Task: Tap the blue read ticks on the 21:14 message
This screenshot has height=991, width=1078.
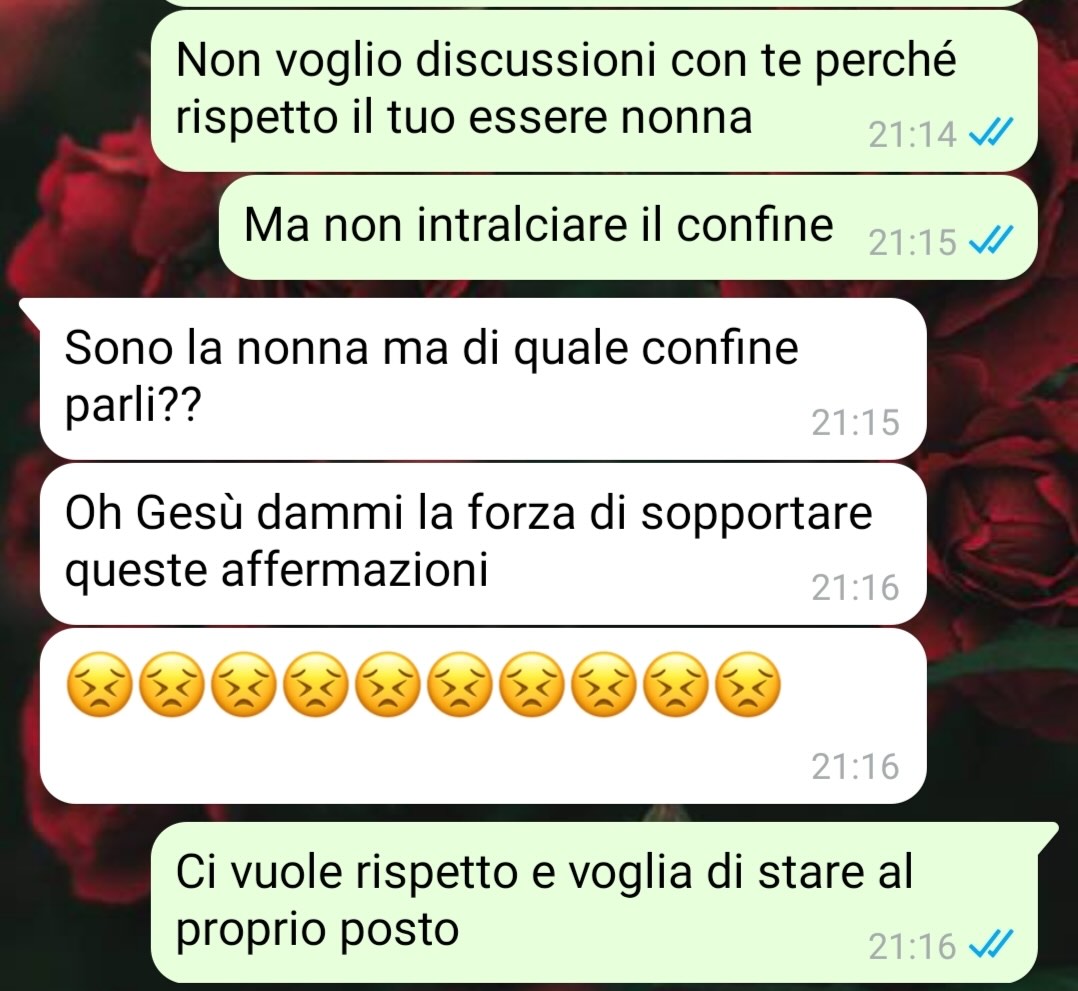Action: 991,132
